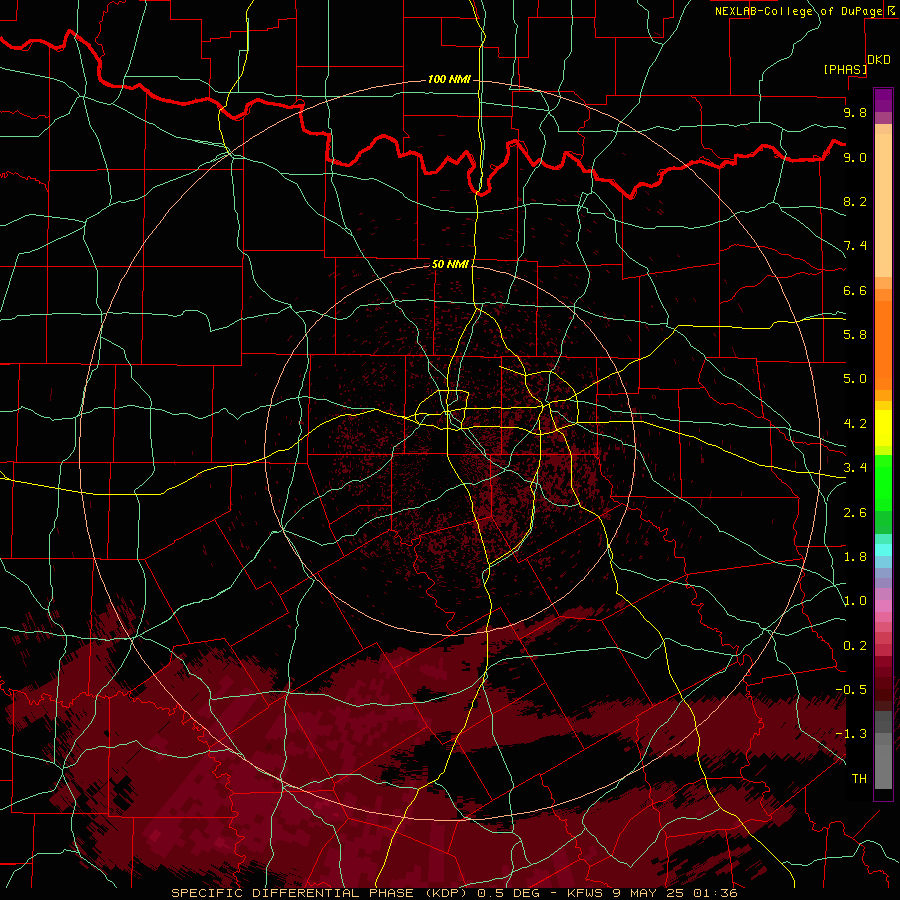This screenshot has height=900, width=900.
Task: Pick the purple segment of the color scale
Action: pos(883,100)
